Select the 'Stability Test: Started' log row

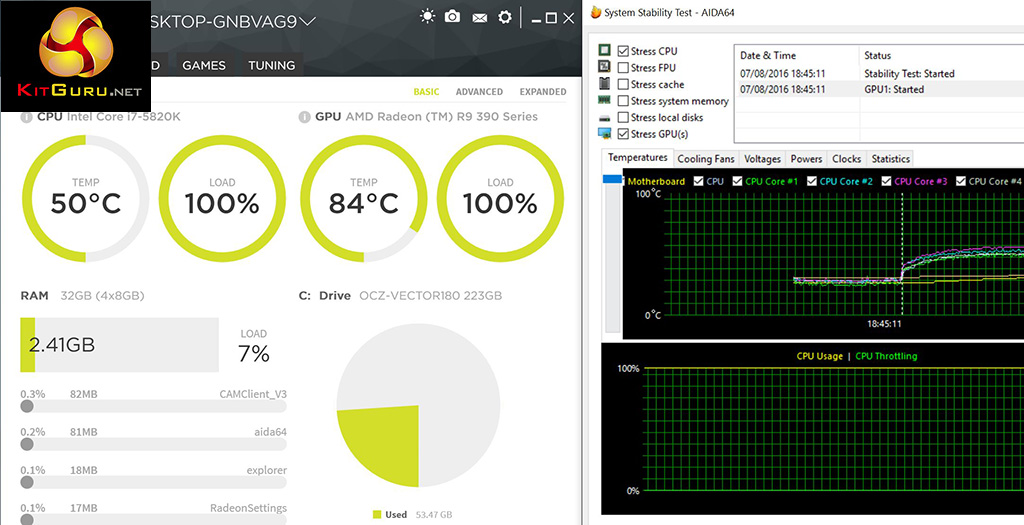(x=879, y=74)
